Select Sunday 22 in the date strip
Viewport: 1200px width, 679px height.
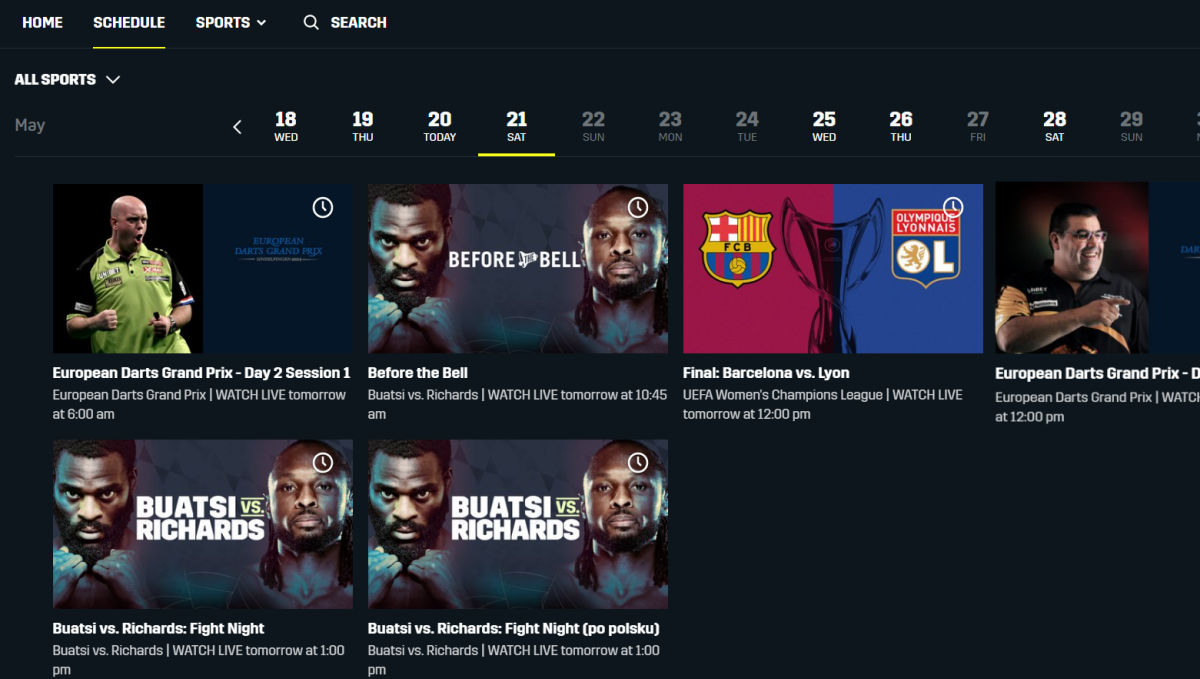pyautogui.click(x=593, y=127)
